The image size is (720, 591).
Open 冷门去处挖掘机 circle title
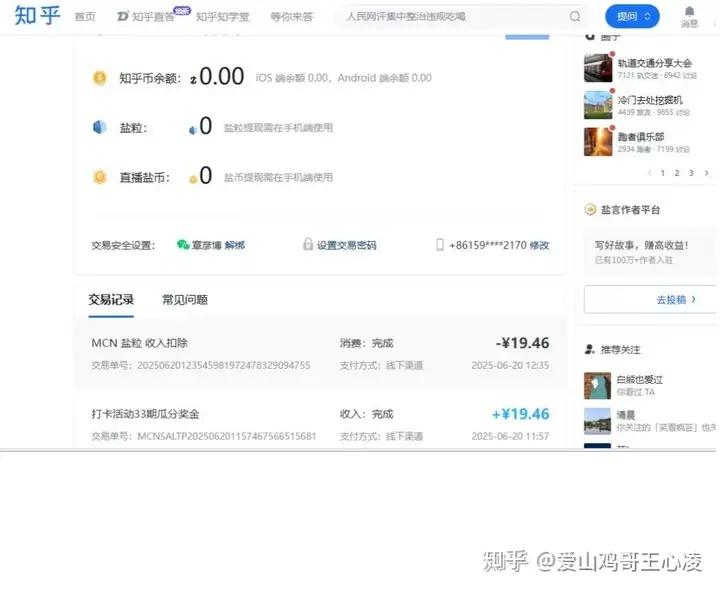pyautogui.click(x=650, y=100)
